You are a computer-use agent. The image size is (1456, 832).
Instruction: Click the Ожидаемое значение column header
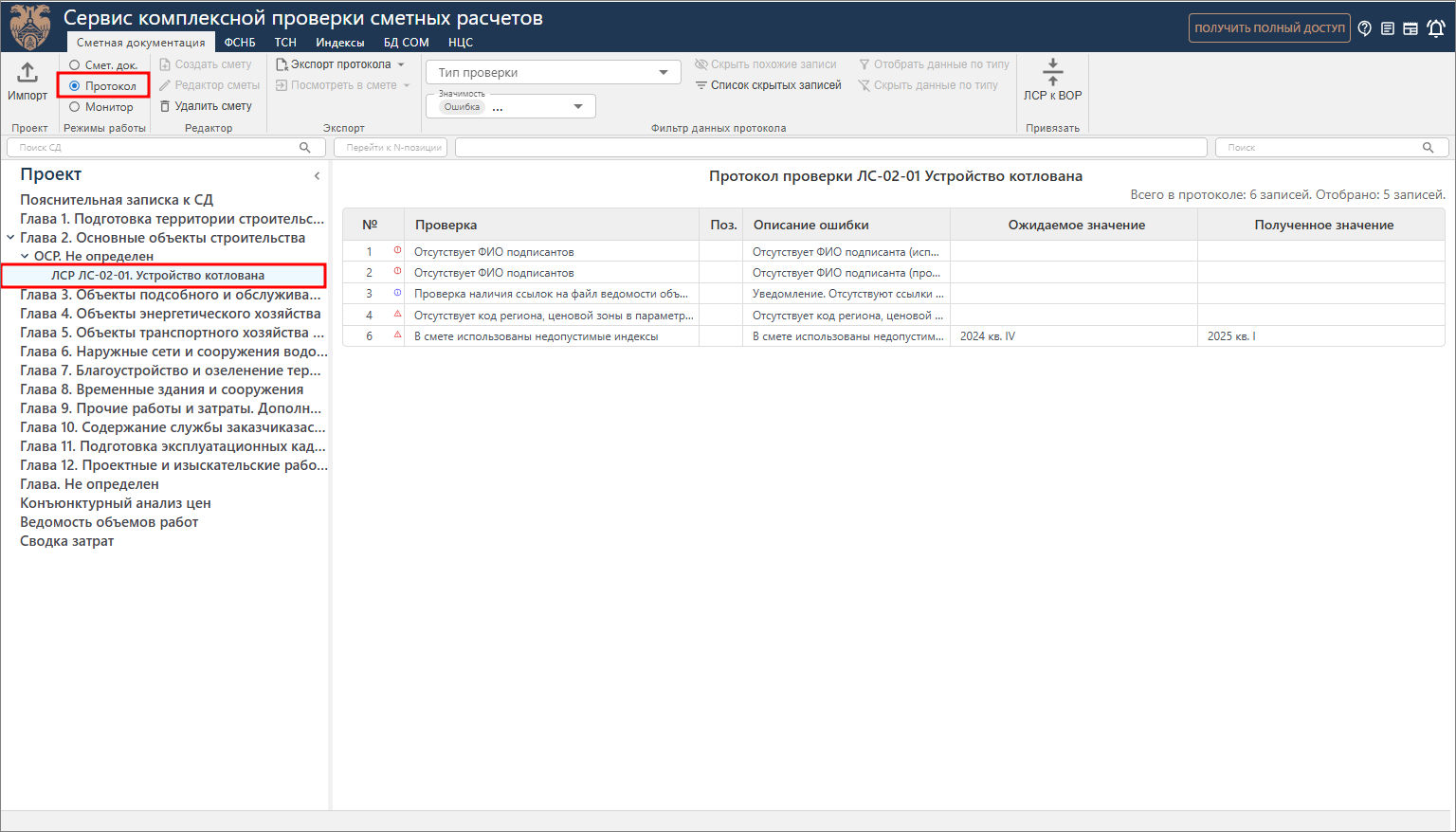[x=1074, y=225]
